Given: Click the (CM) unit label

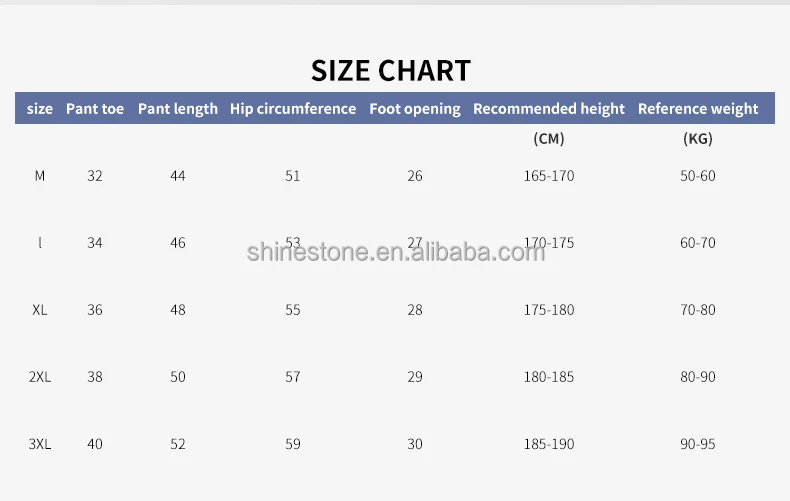Looking at the screenshot, I should coord(549,139).
